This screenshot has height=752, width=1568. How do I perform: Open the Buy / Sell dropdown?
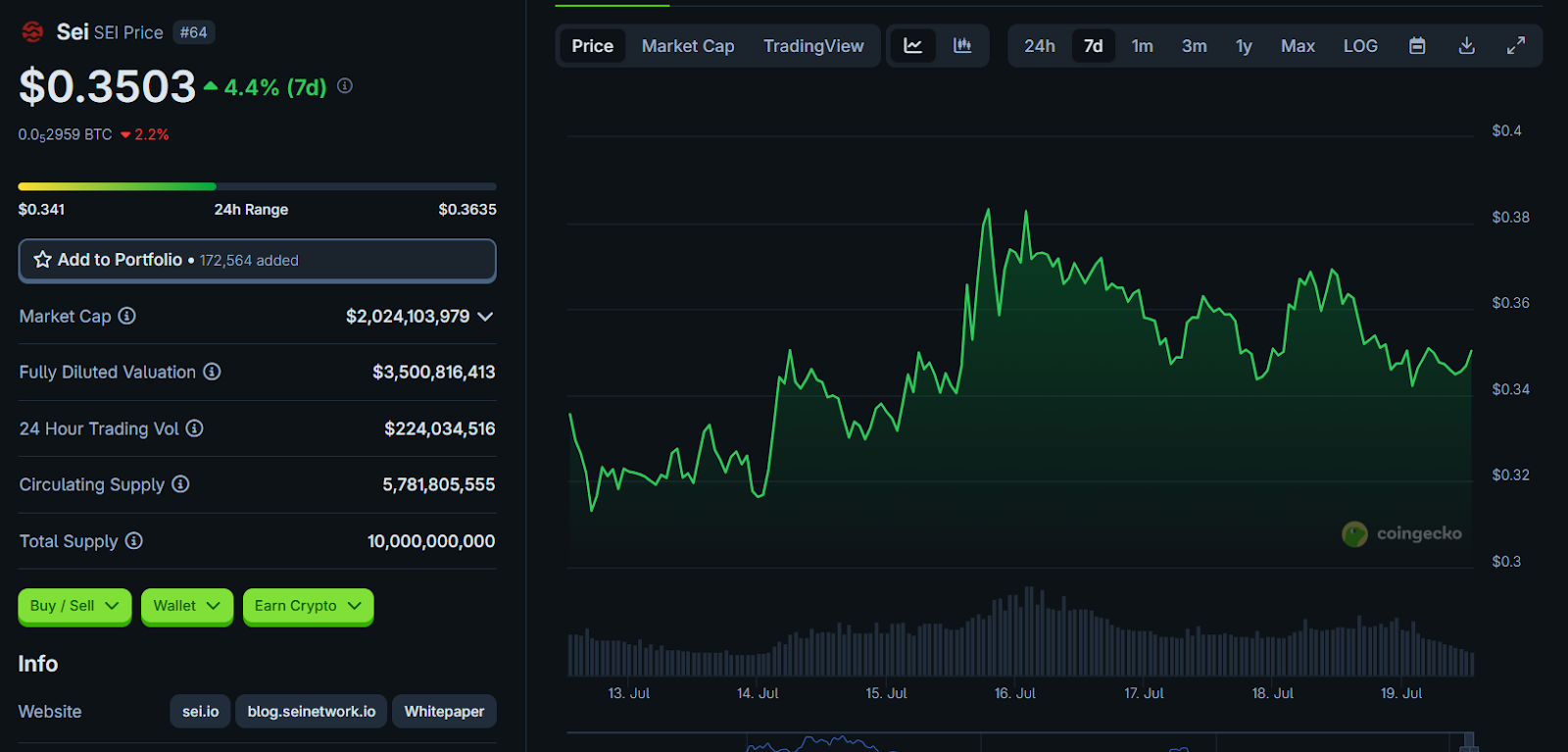click(x=74, y=606)
